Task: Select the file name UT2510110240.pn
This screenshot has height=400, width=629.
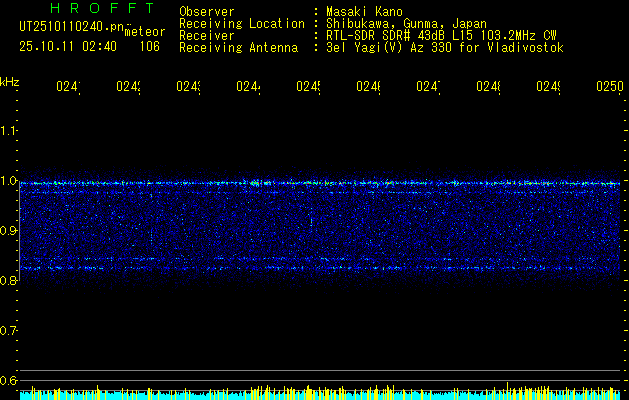Action: point(71,27)
